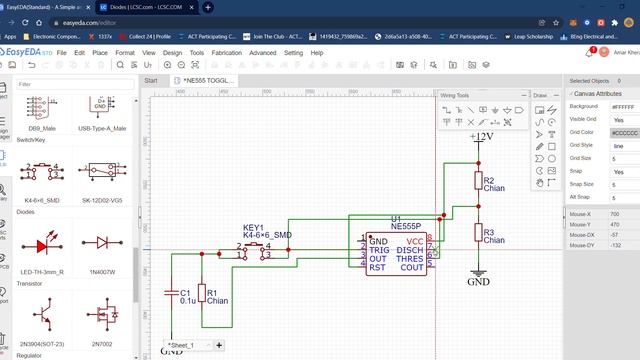
Task: Minimize the Draw tools panel
Action: [x=556, y=95]
